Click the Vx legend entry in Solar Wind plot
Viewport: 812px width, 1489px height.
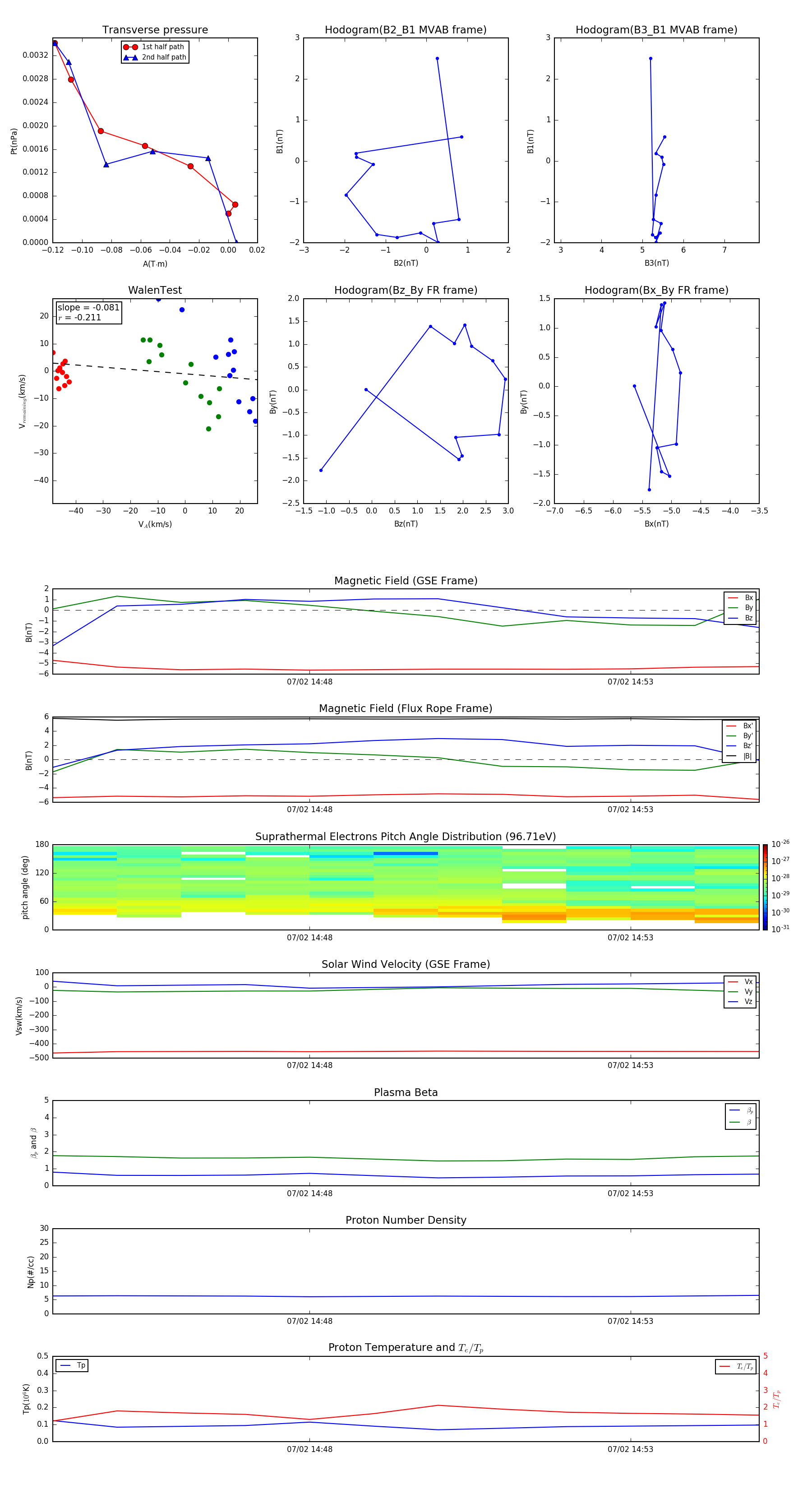click(x=740, y=981)
